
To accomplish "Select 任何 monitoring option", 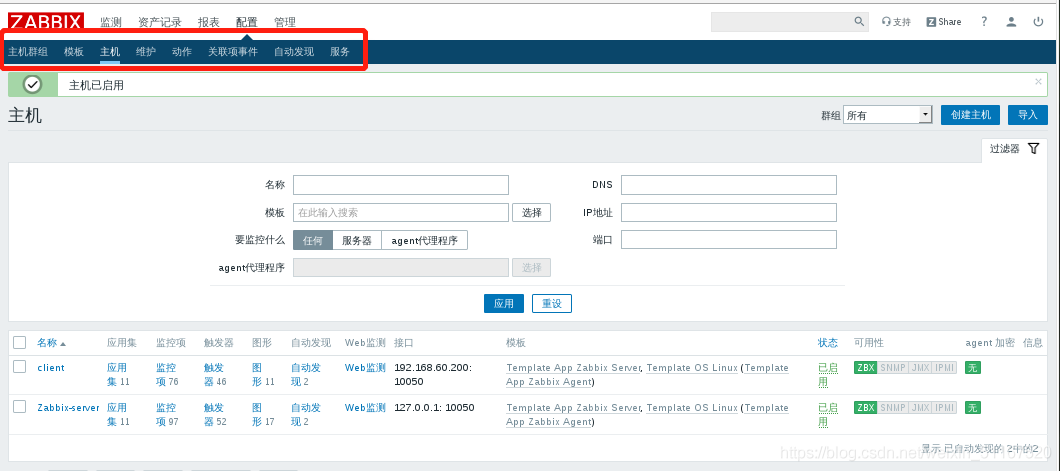I will point(313,240).
